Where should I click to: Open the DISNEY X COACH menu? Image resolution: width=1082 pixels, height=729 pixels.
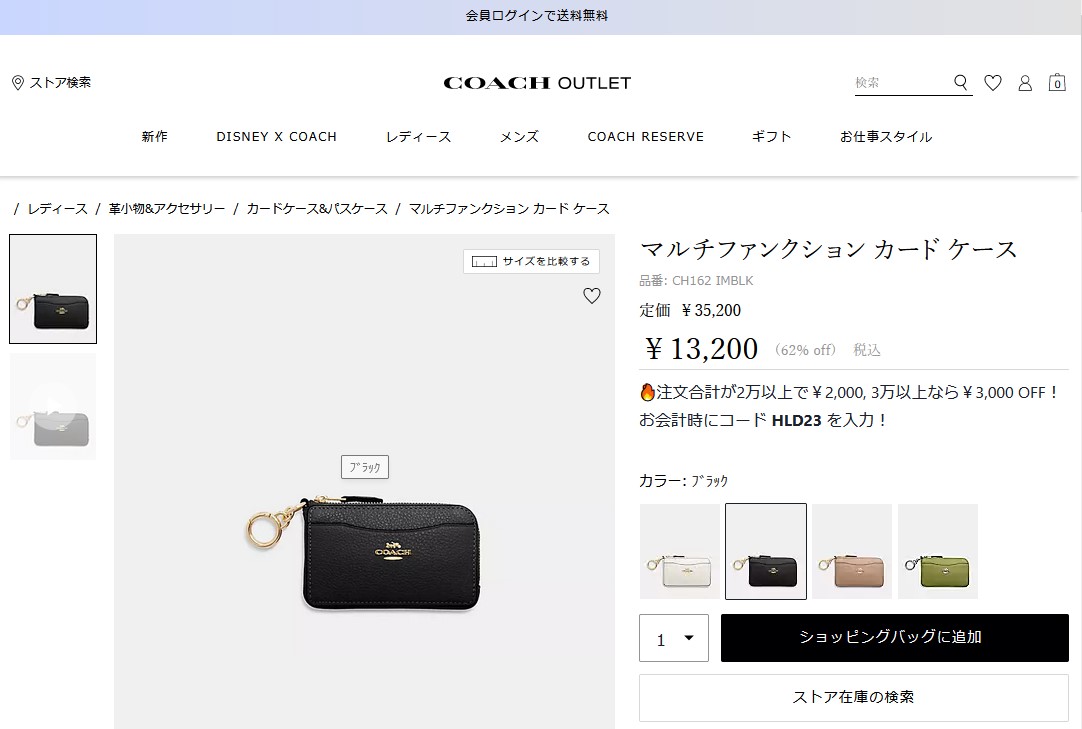tap(276, 137)
